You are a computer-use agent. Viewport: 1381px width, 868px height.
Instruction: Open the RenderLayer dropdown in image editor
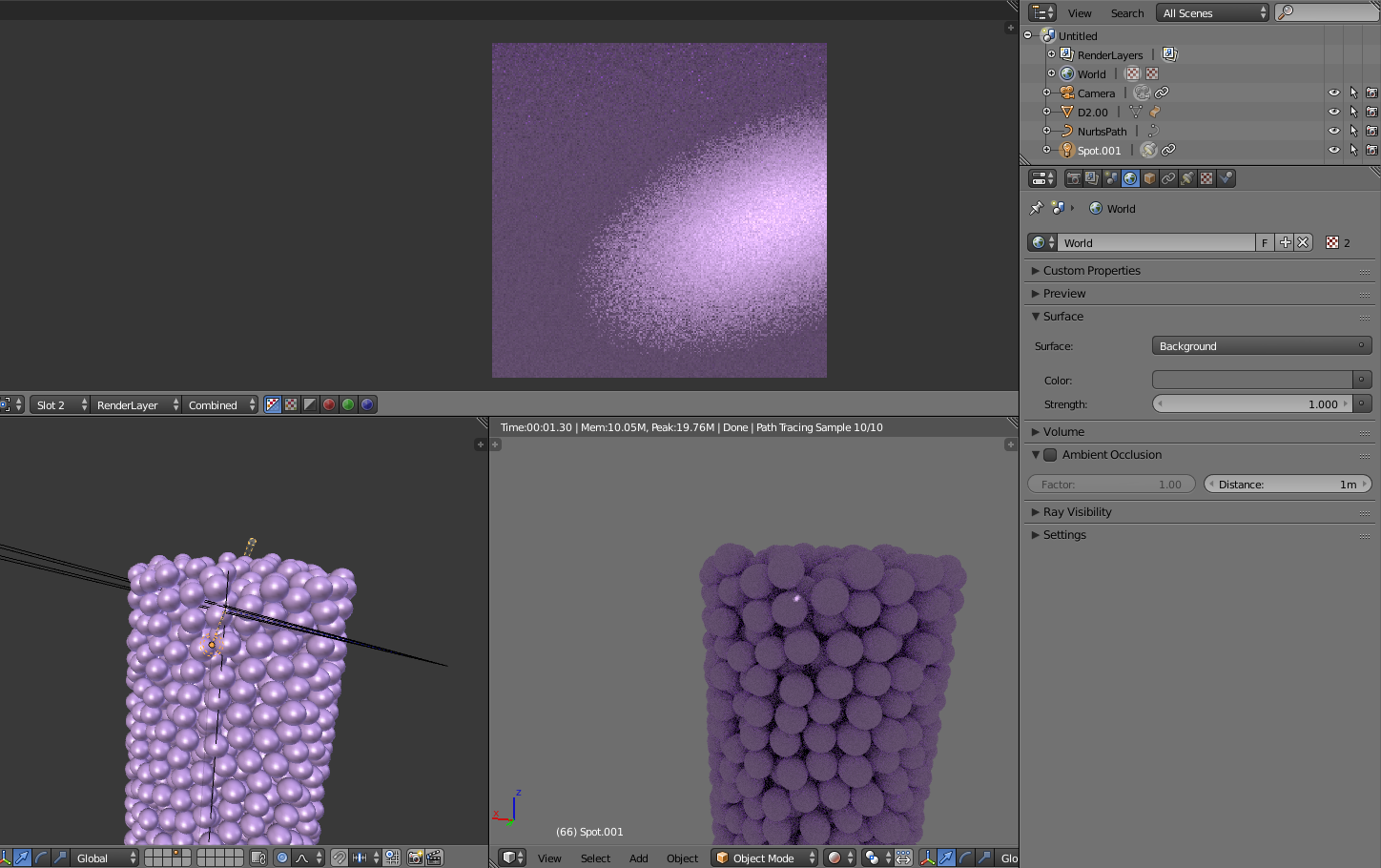[135, 404]
